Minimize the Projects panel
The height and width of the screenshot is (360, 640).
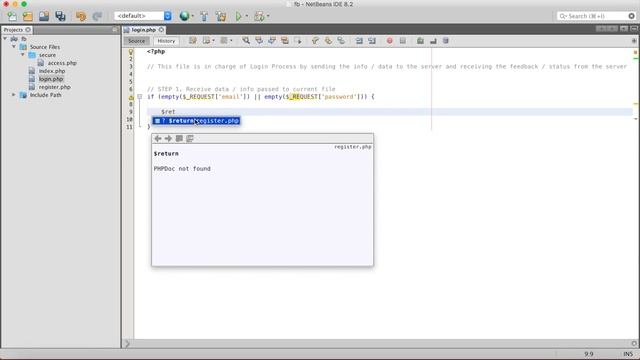(x=115, y=30)
